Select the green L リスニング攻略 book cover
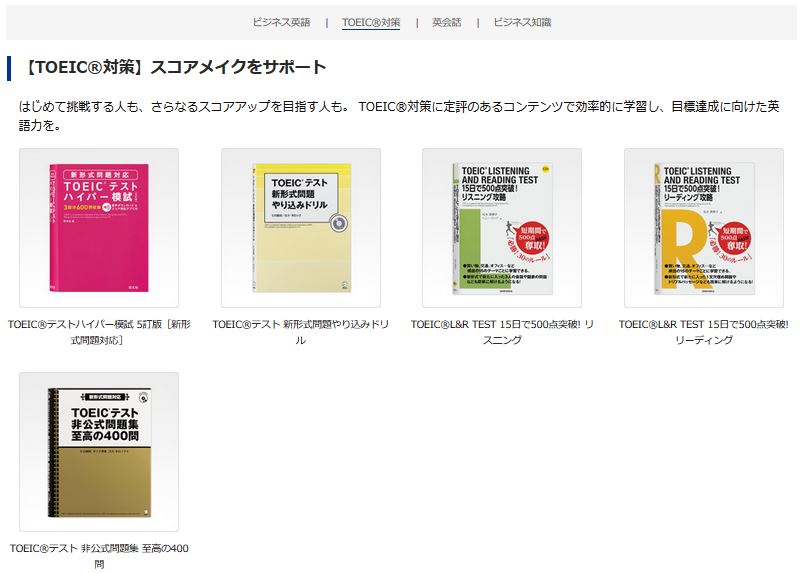 coord(502,228)
